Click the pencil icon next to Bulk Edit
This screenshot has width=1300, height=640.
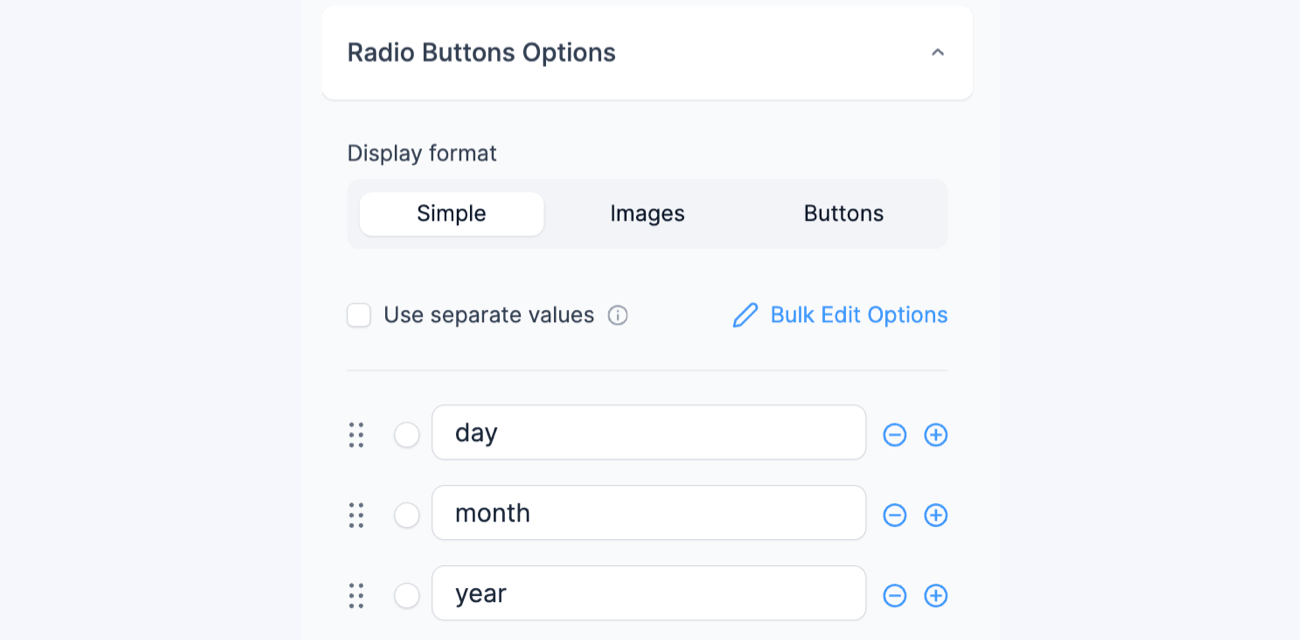pyautogui.click(x=745, y=316)
